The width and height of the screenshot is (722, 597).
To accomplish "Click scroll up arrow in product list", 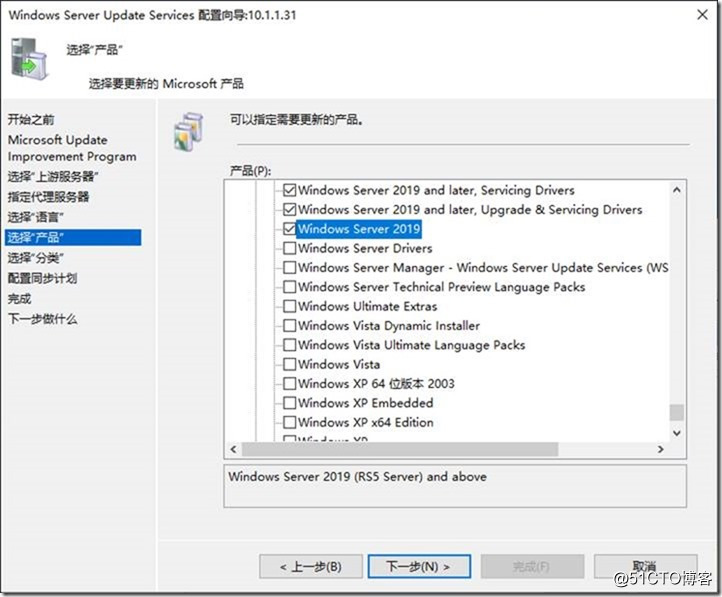I will point(676,190).
